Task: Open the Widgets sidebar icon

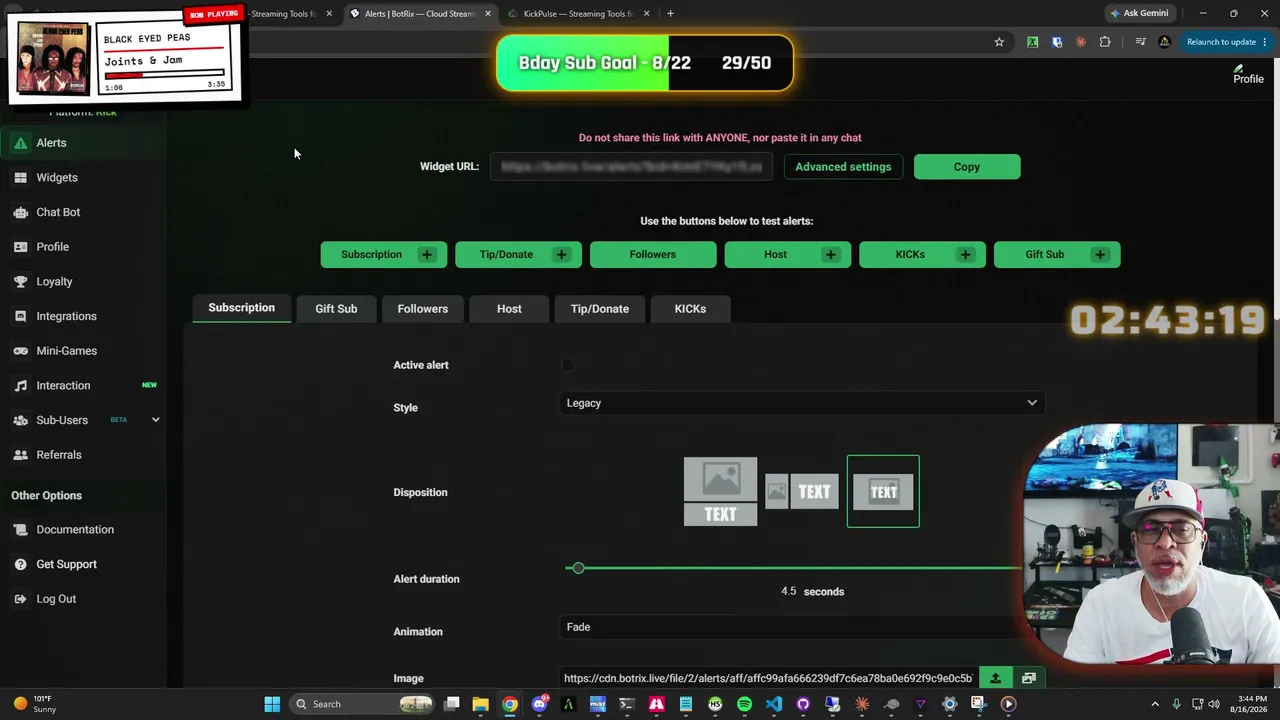Action: pyautogui.click(x=20, y=178)
